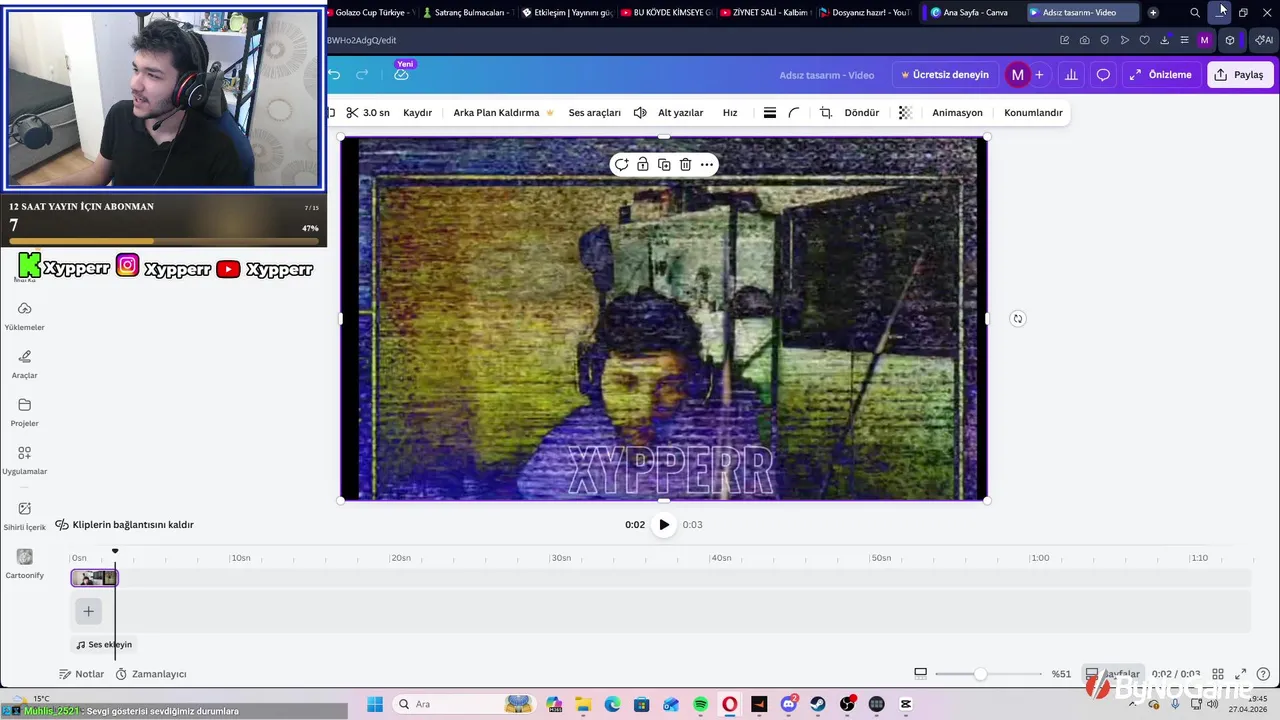Select the video clip thumbnail in the timeline

[x=94, y=578]
